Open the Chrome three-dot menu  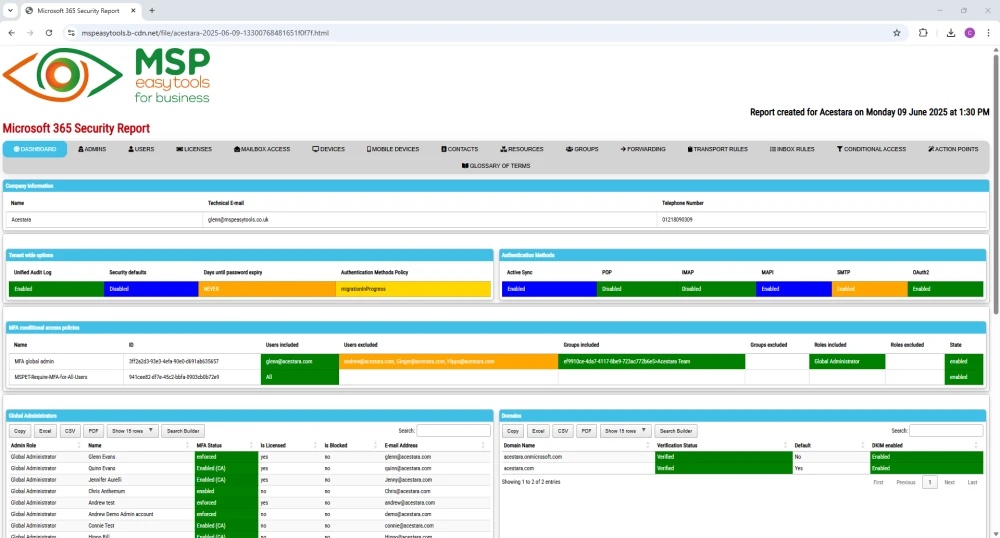click(x=989, y=33)
